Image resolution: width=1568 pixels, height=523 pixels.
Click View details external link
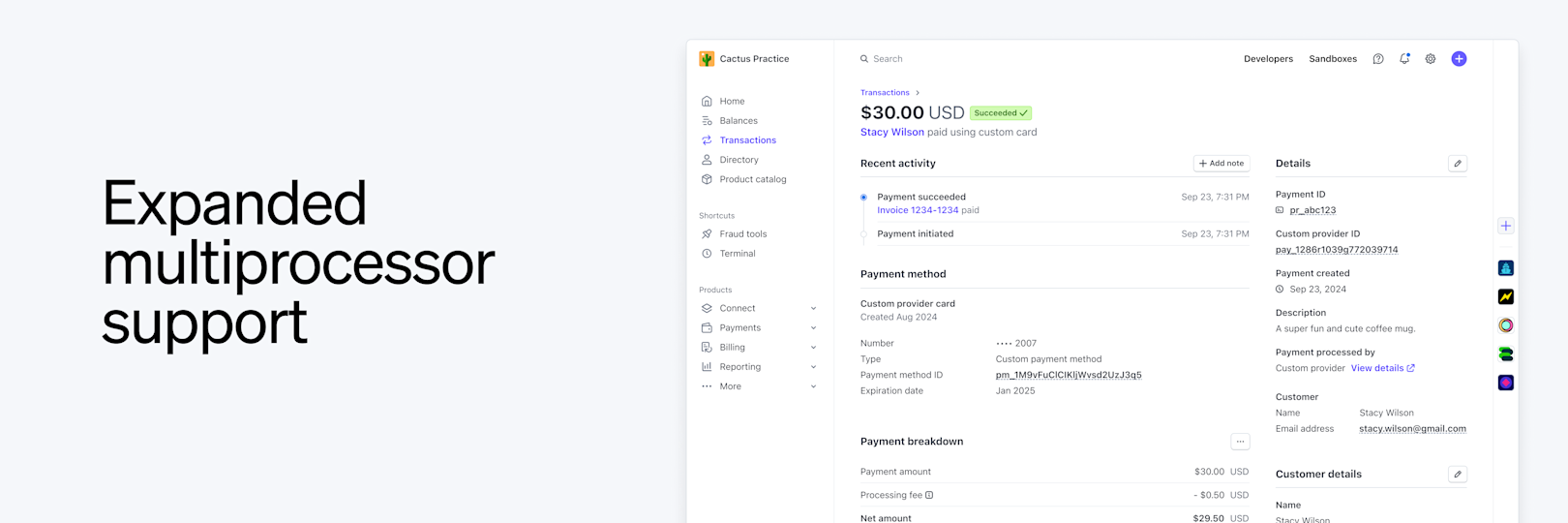1383,368
